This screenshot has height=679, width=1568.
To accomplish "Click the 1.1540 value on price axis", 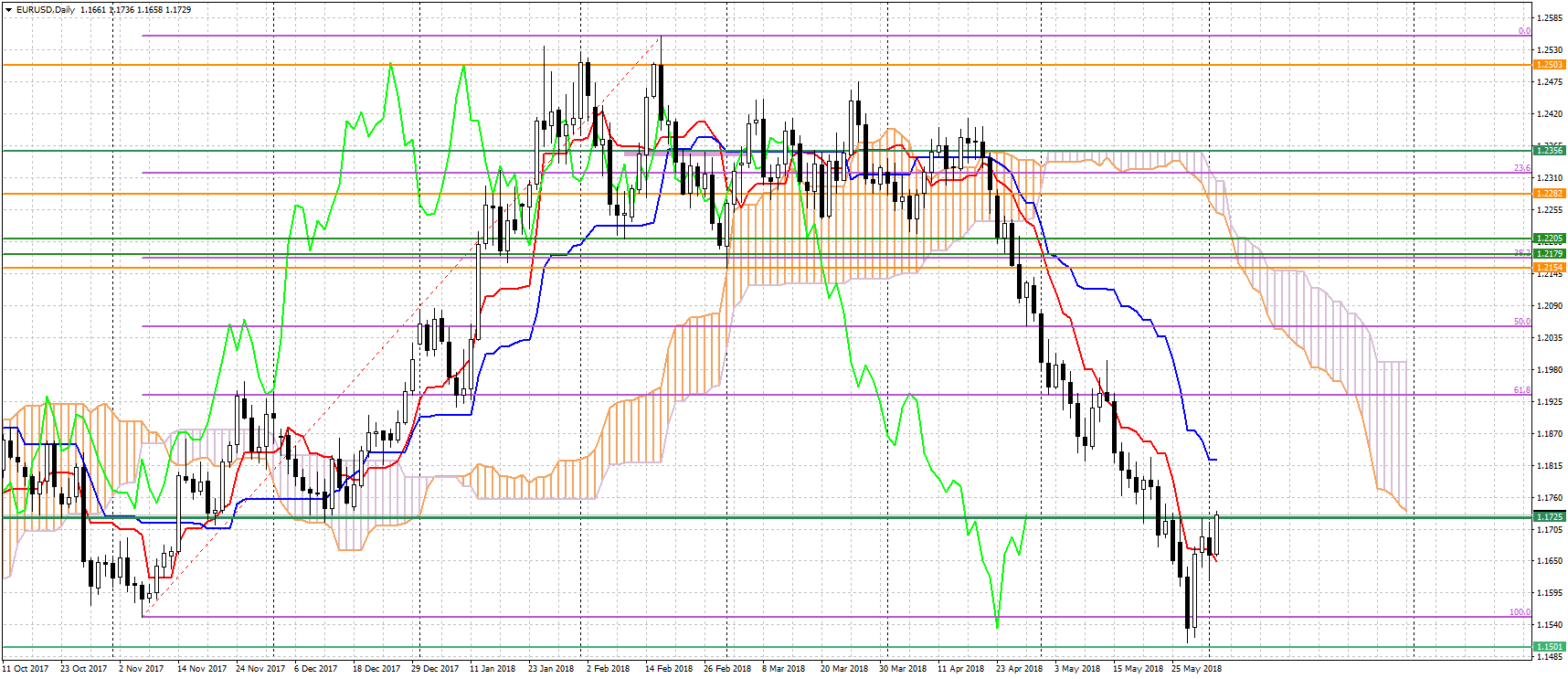I will pyautogui.click(x=1549, y=625).
